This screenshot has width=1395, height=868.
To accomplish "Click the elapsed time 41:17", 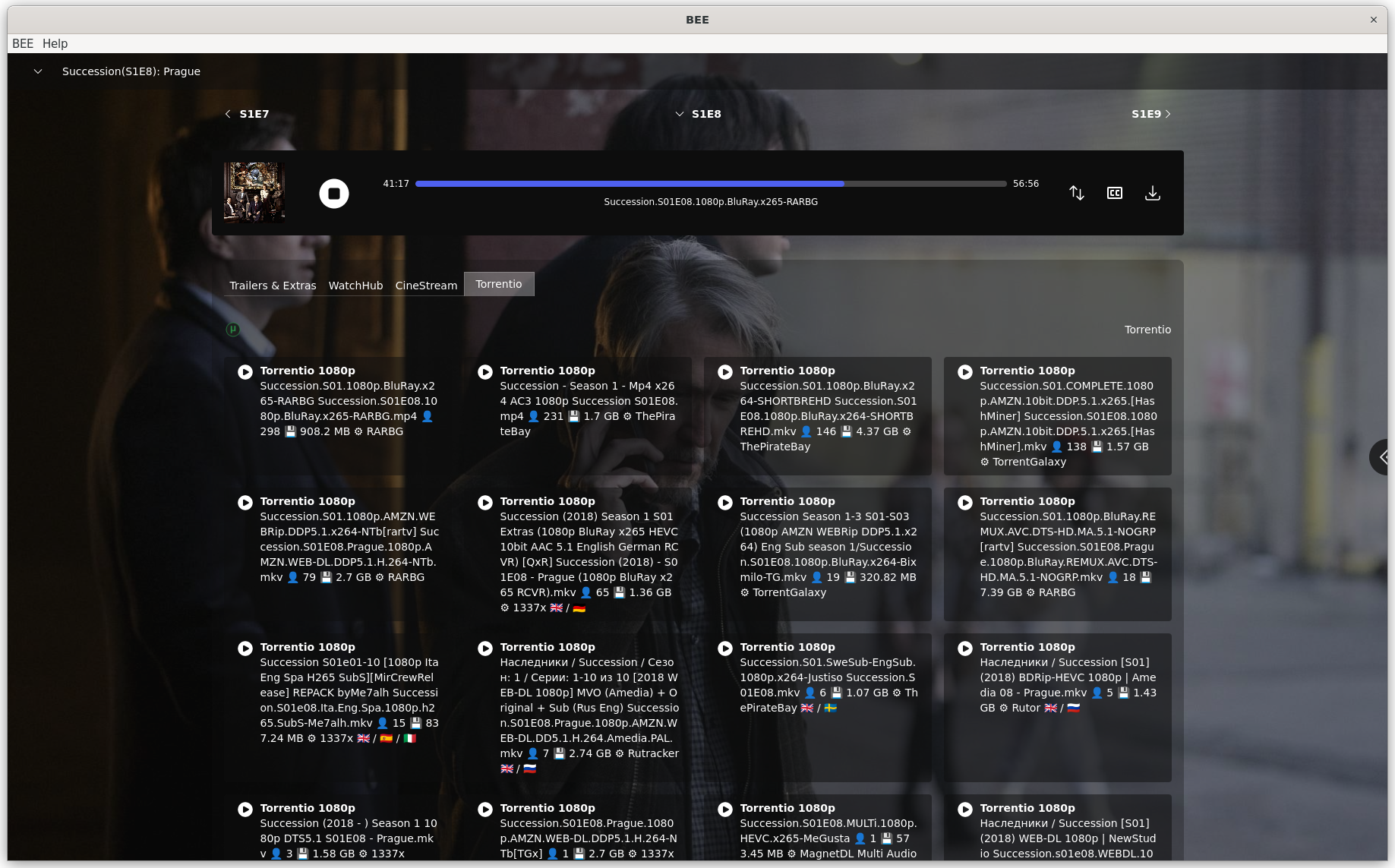I will coord(396,184).
